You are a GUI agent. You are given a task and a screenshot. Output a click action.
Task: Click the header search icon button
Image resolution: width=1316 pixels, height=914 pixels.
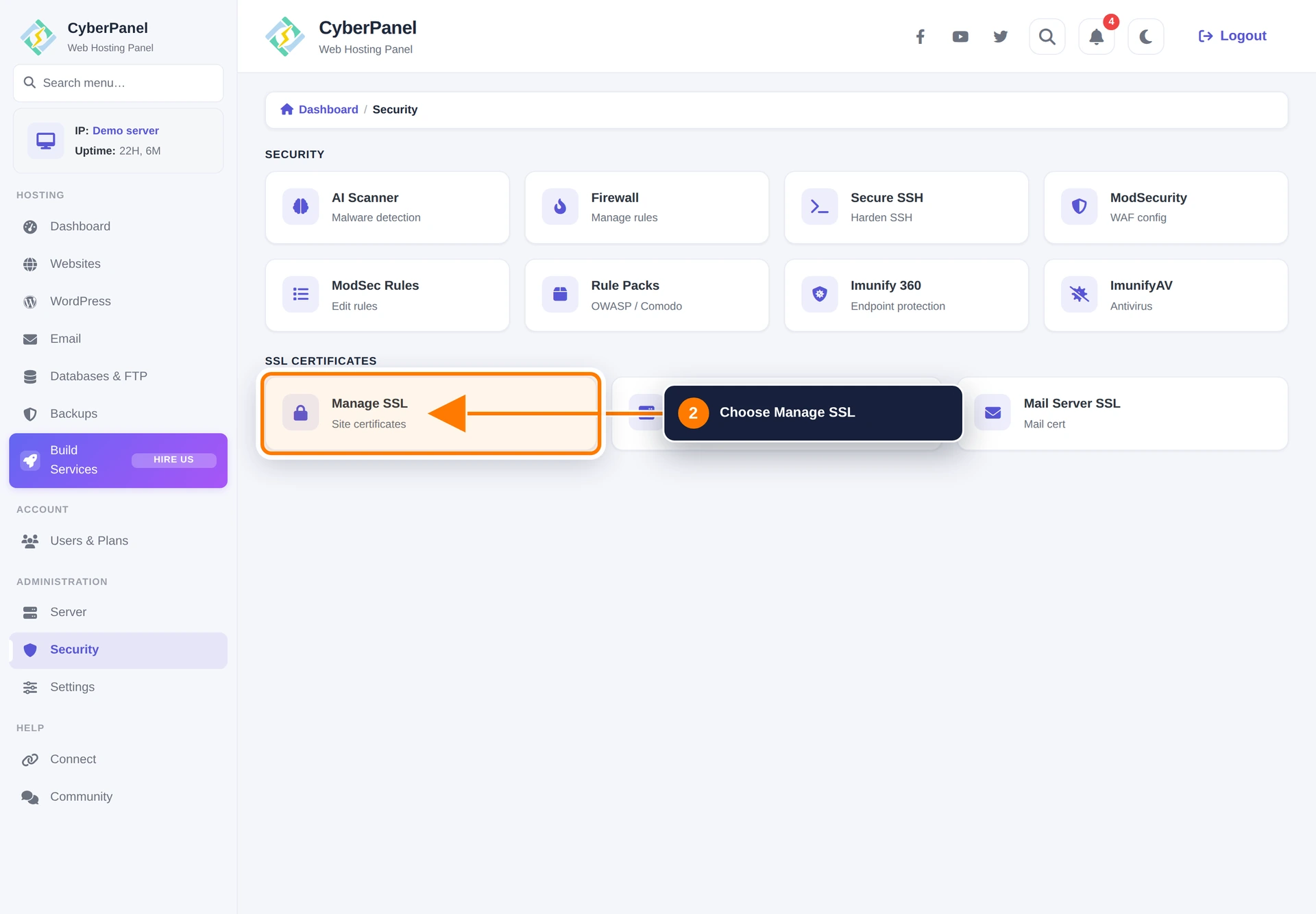point(1047,36)
